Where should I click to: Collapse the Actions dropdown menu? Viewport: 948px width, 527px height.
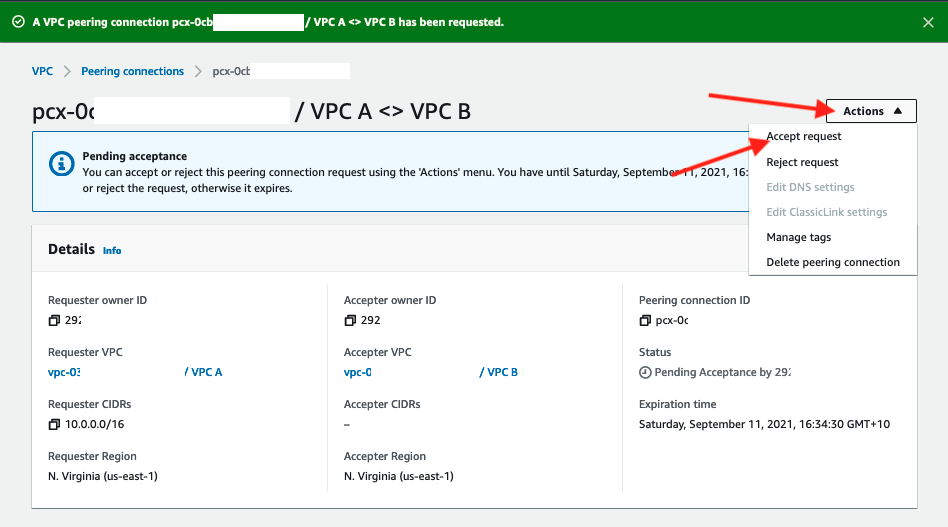click(871, 111)
